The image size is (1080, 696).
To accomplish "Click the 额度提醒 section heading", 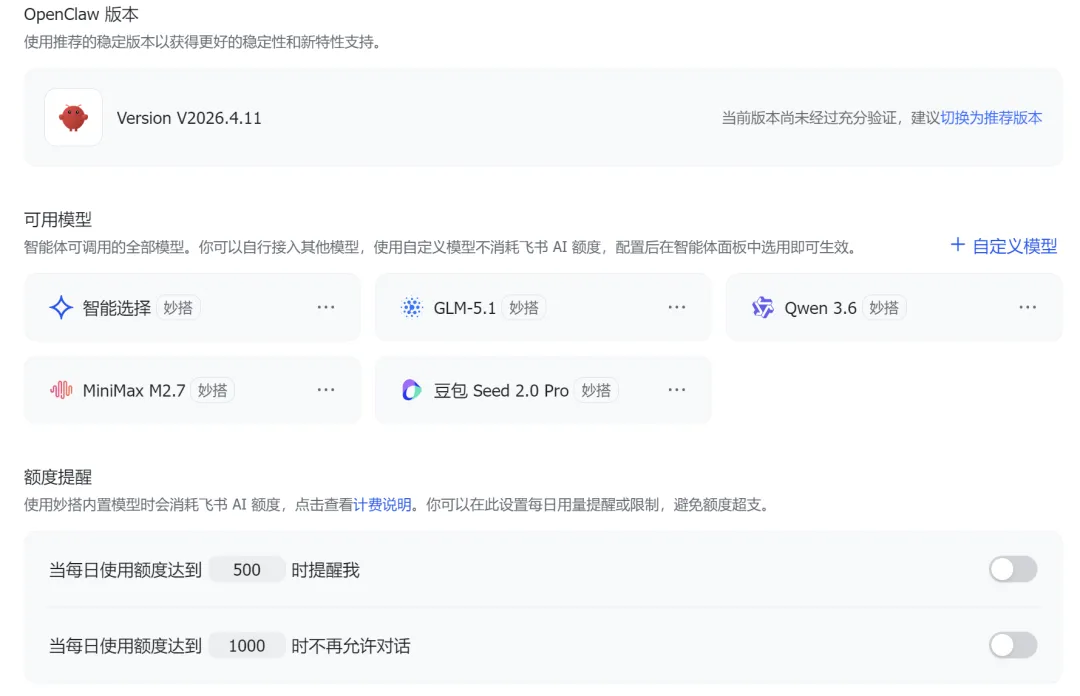I will [x=58, y=477].
